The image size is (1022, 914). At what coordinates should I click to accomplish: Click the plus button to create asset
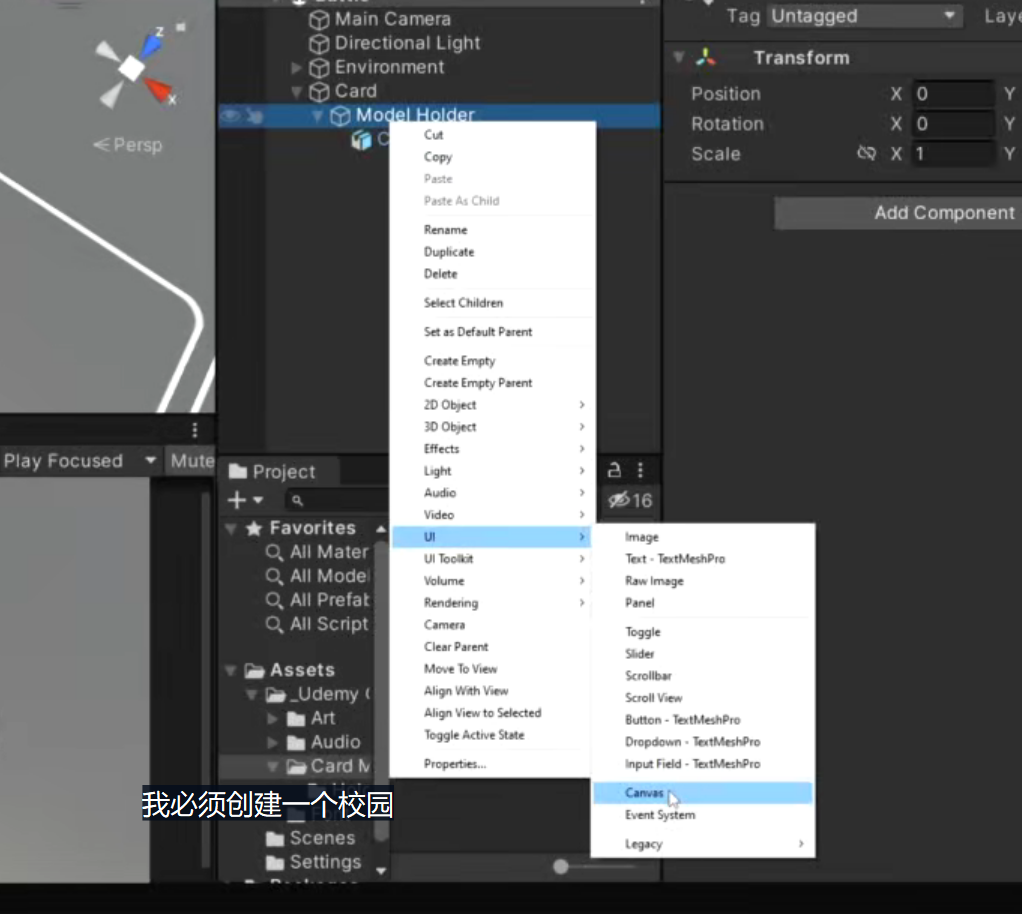[x=245, y=500]
